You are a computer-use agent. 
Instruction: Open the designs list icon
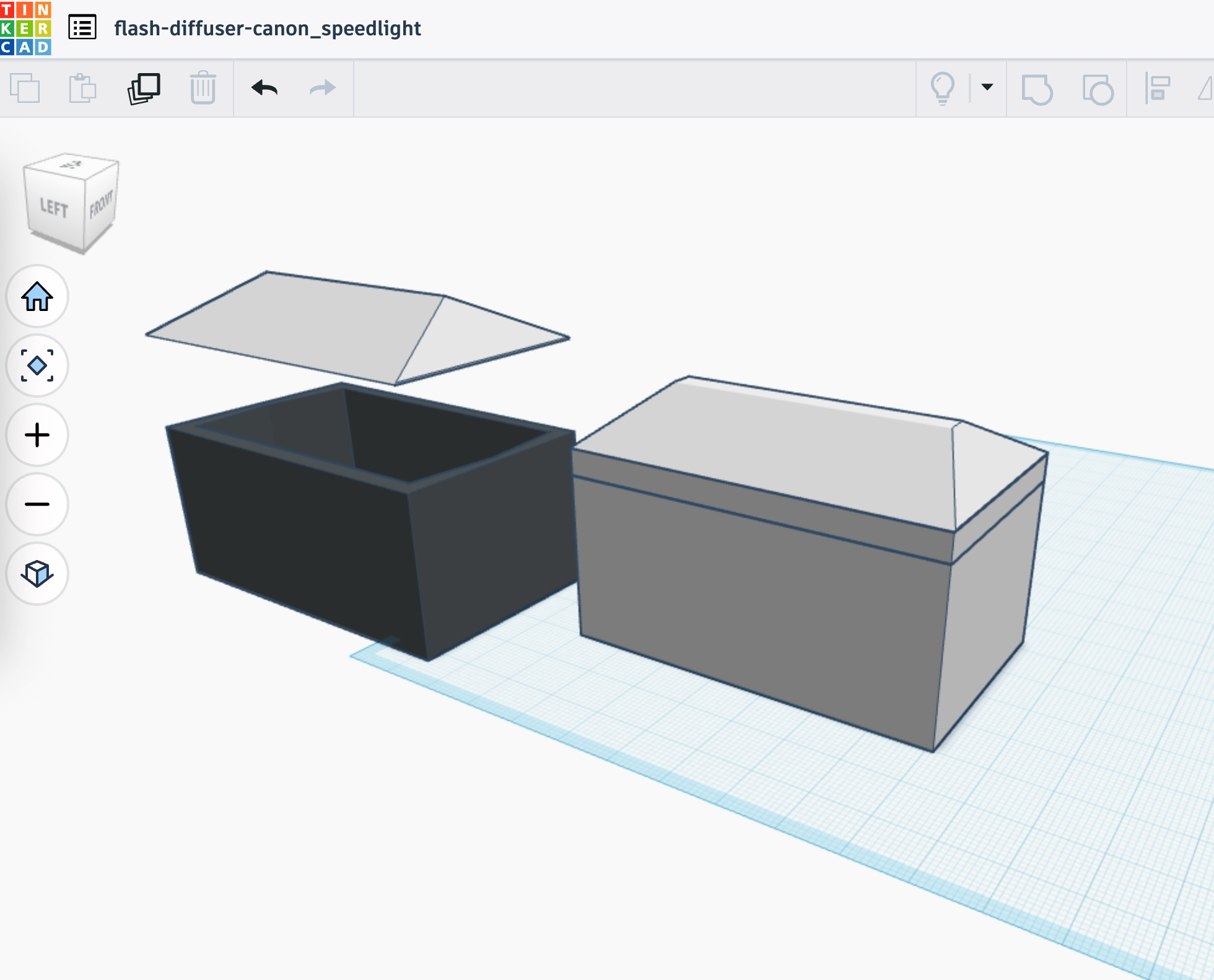click(82, 28)
